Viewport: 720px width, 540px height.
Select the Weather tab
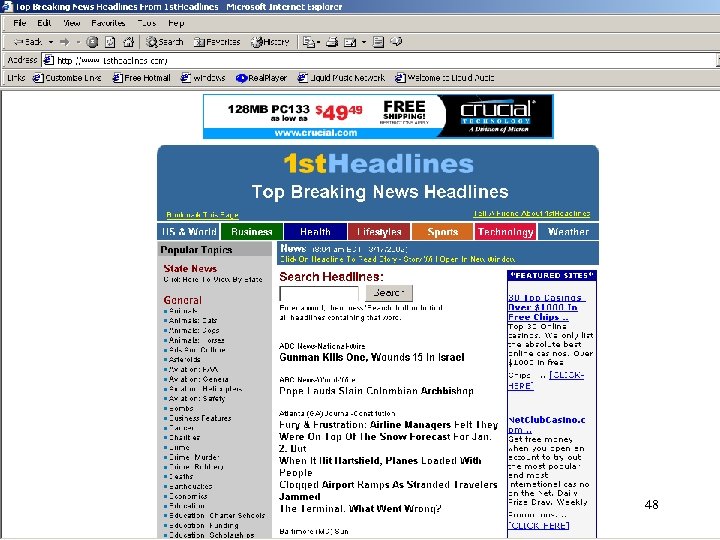tap(568, 232)
